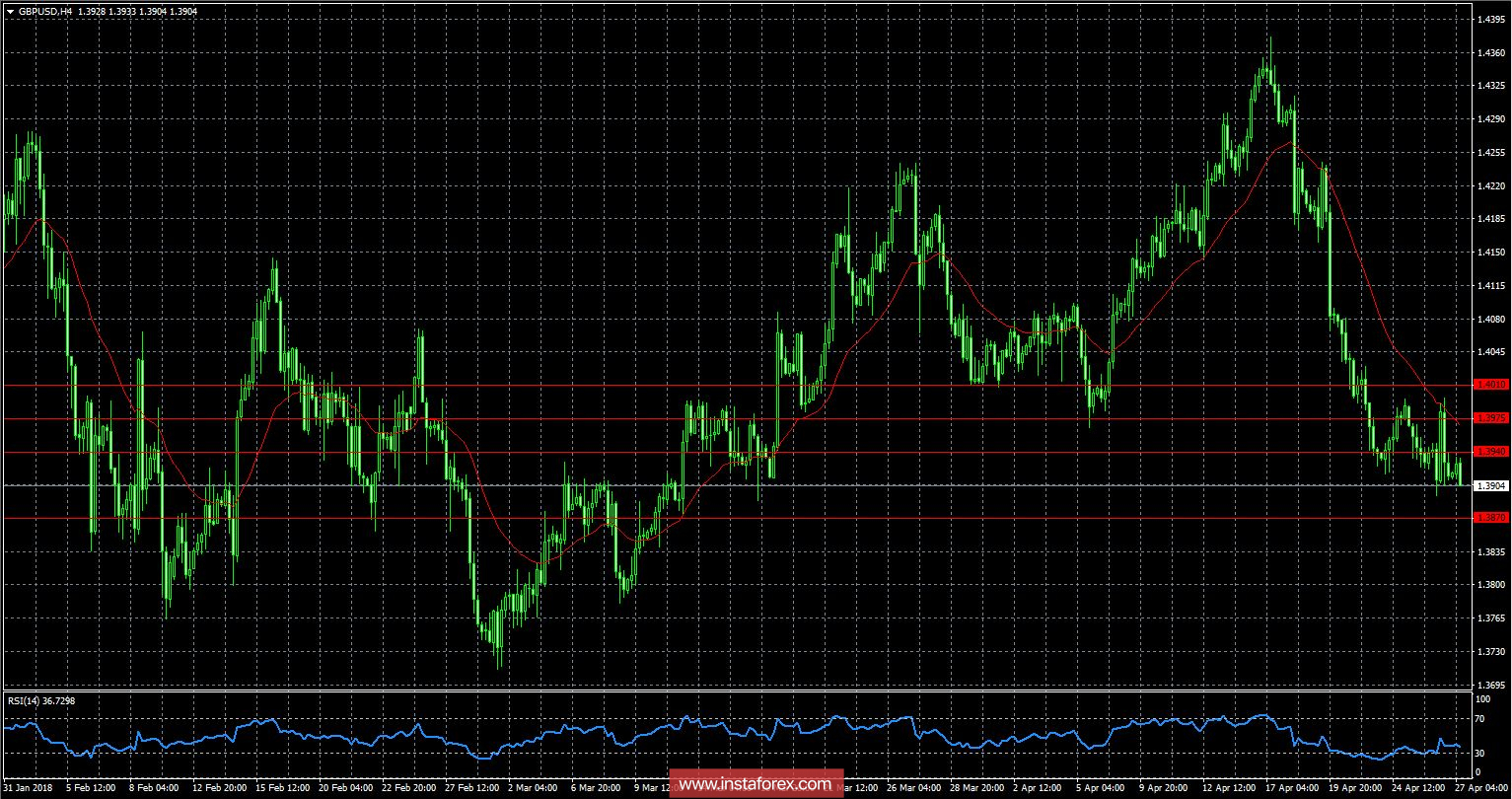Click the 1.4220 price axis label
The image size is (1512, 799).
point(1490,186)
